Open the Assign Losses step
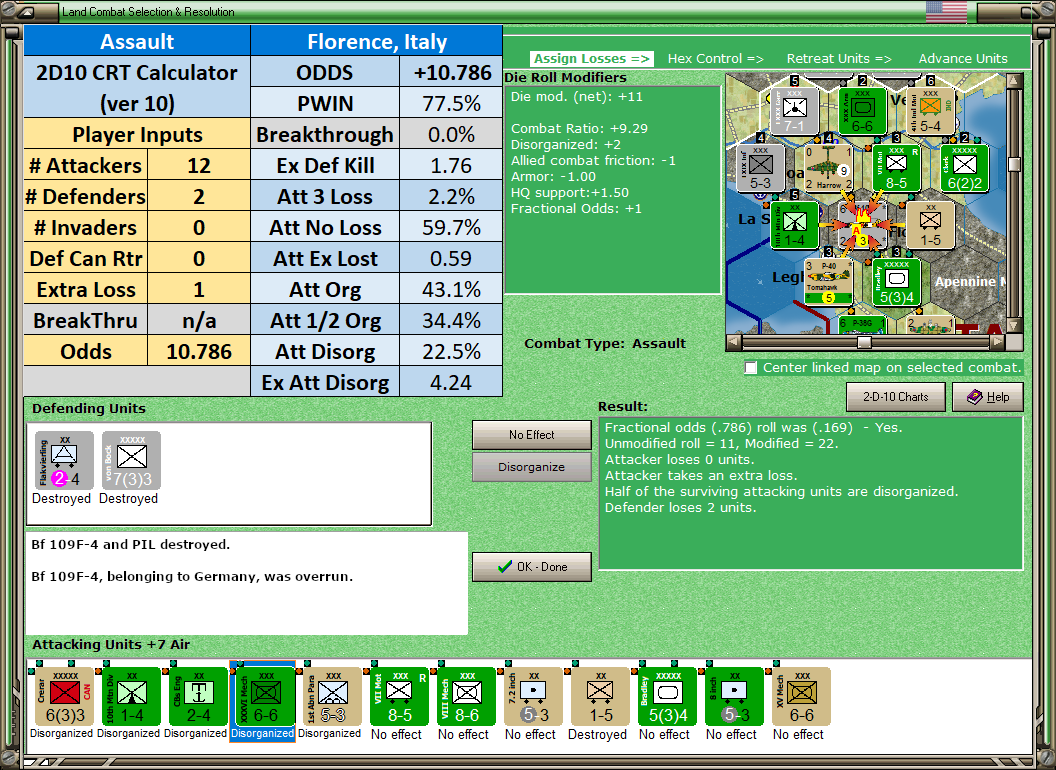The height and width of the screenshot is (770, 1056). pyautogui.click(x=591, y=59)
